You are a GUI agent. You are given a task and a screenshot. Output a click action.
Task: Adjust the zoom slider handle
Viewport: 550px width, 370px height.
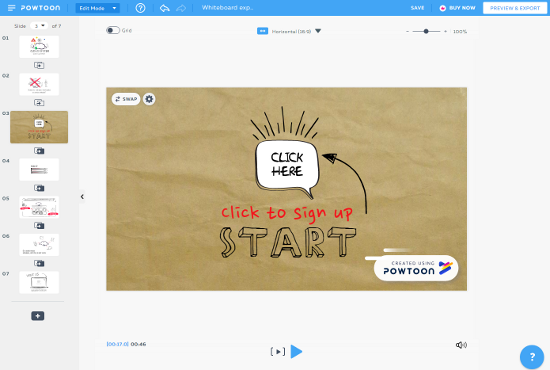[x=426, y=32]
